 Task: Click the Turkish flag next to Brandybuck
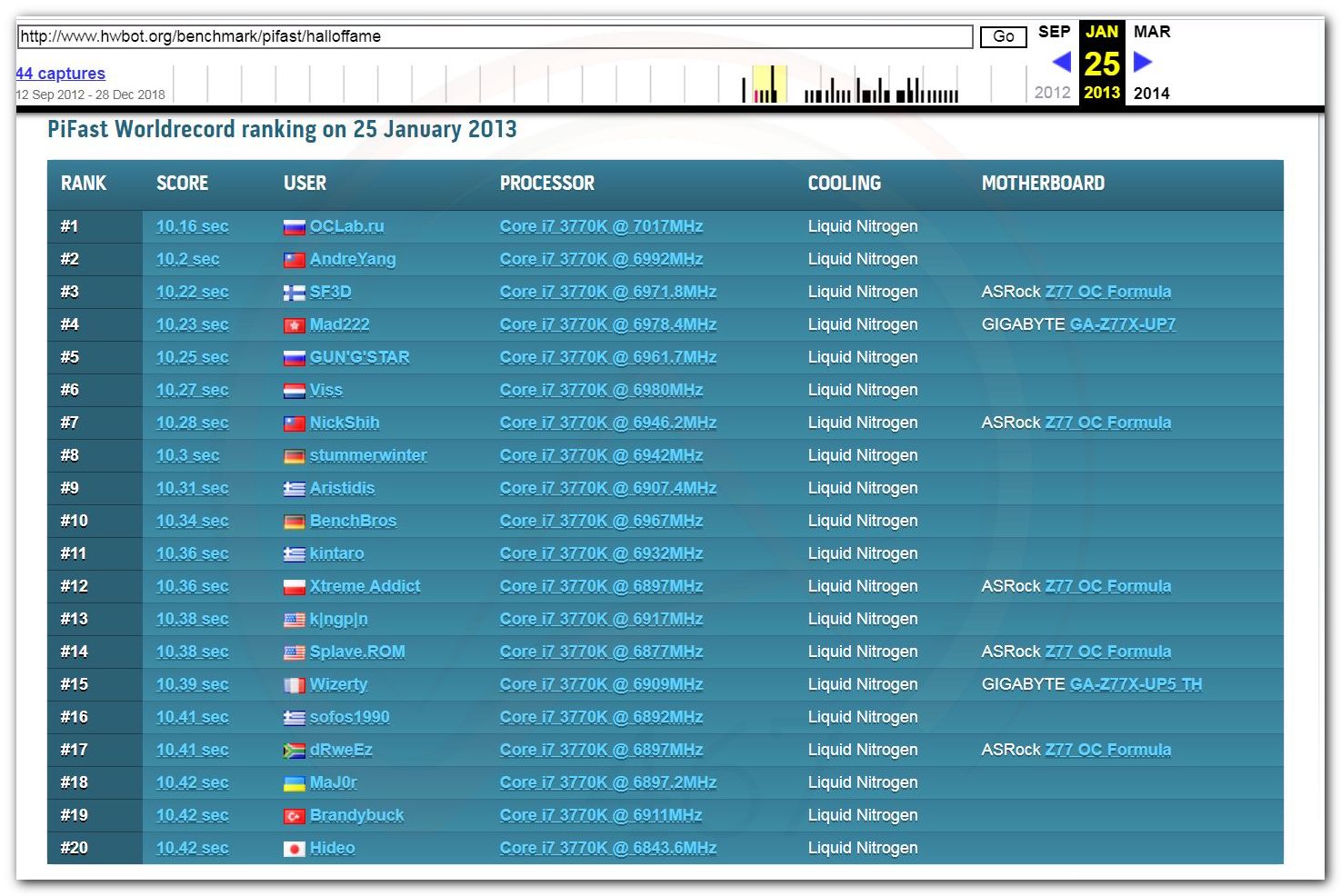tap(294, 816)
